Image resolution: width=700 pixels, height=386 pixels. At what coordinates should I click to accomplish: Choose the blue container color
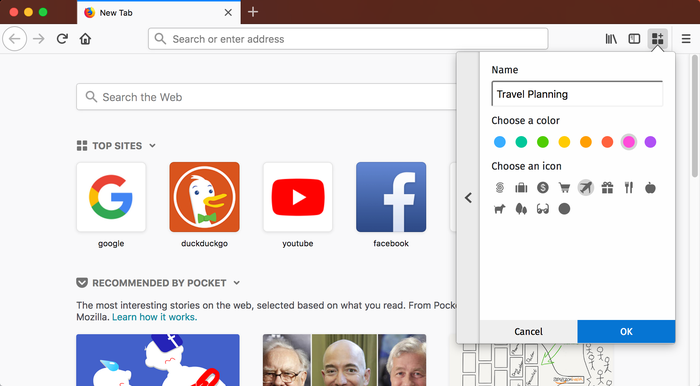point(500,142)
